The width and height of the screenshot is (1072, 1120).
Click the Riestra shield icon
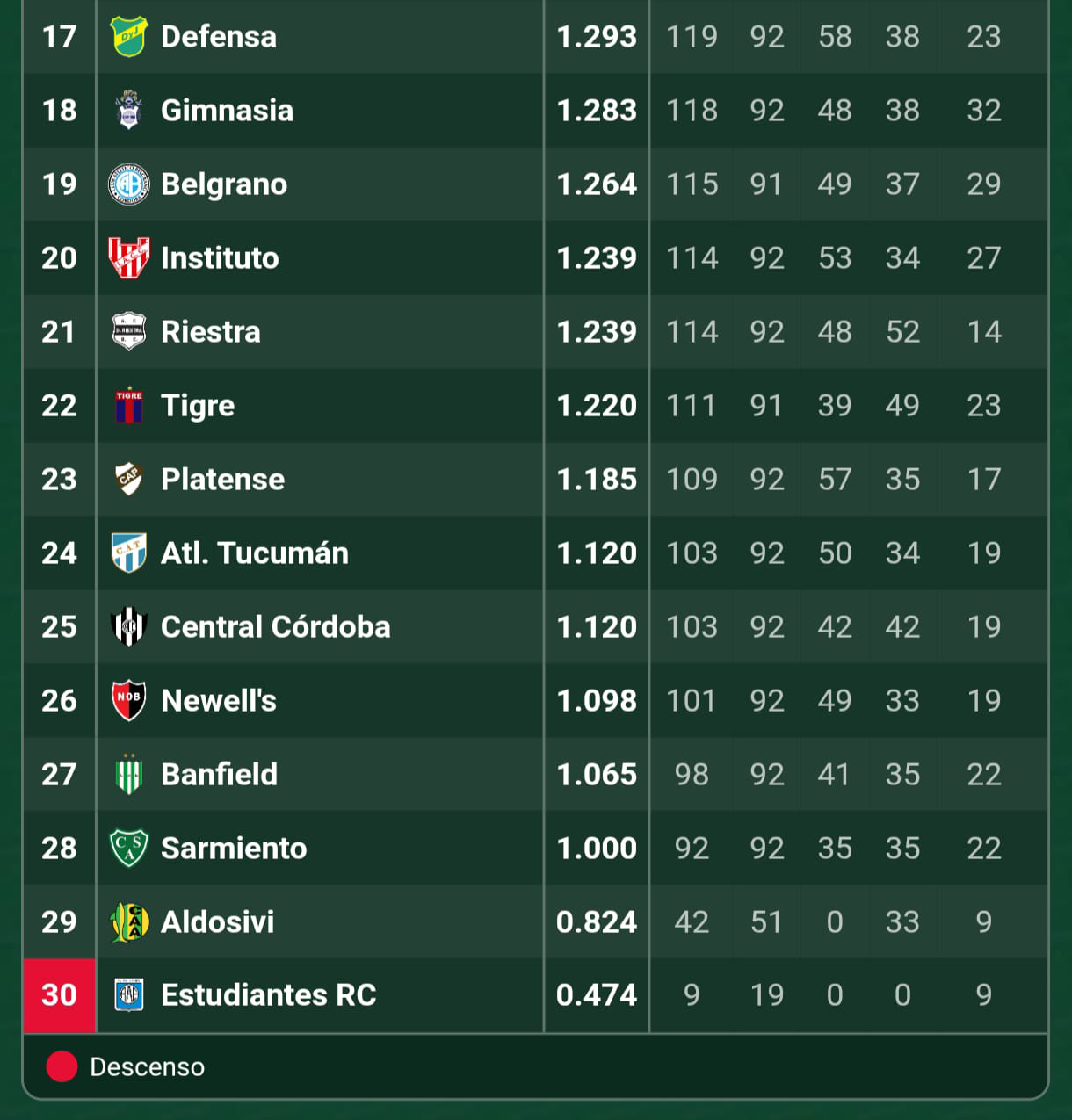(x=129, y=331)
